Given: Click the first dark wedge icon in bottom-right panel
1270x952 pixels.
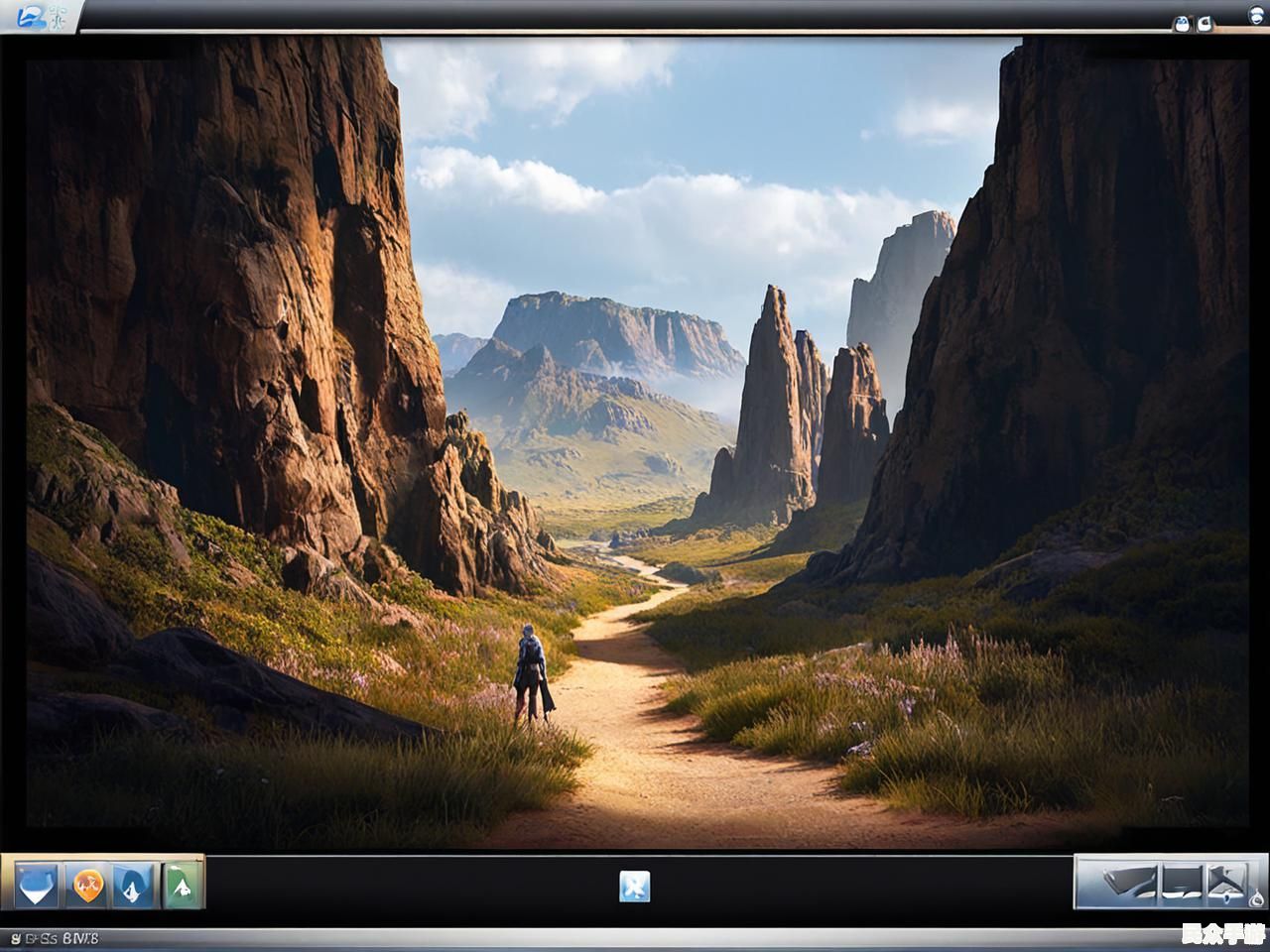Looking at the screenshot, I should pyautogui.click(x=1129, y=881).
